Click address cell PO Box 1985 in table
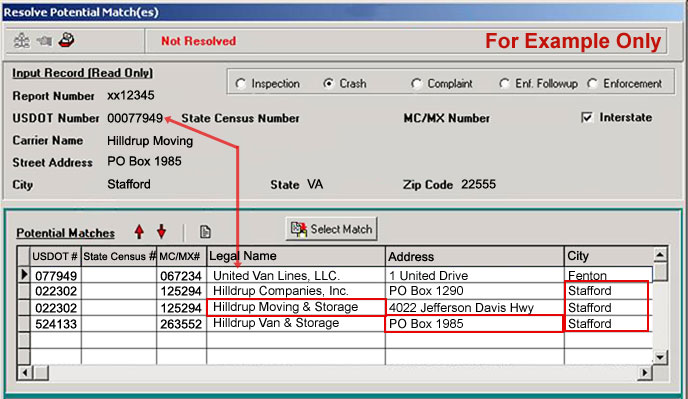 tap(475, 324)
